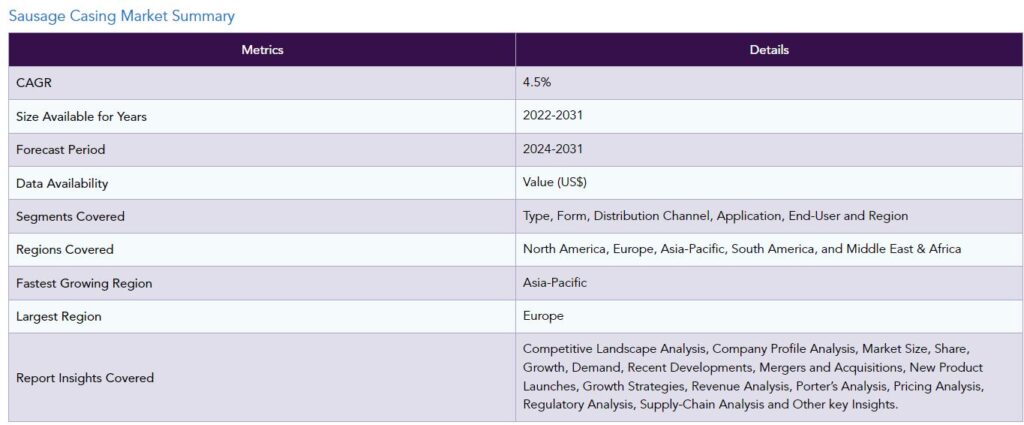Screen dimensions: 1024x425
Task: Select the Report Insights Covered label
Action: click(x=85, y=378)
